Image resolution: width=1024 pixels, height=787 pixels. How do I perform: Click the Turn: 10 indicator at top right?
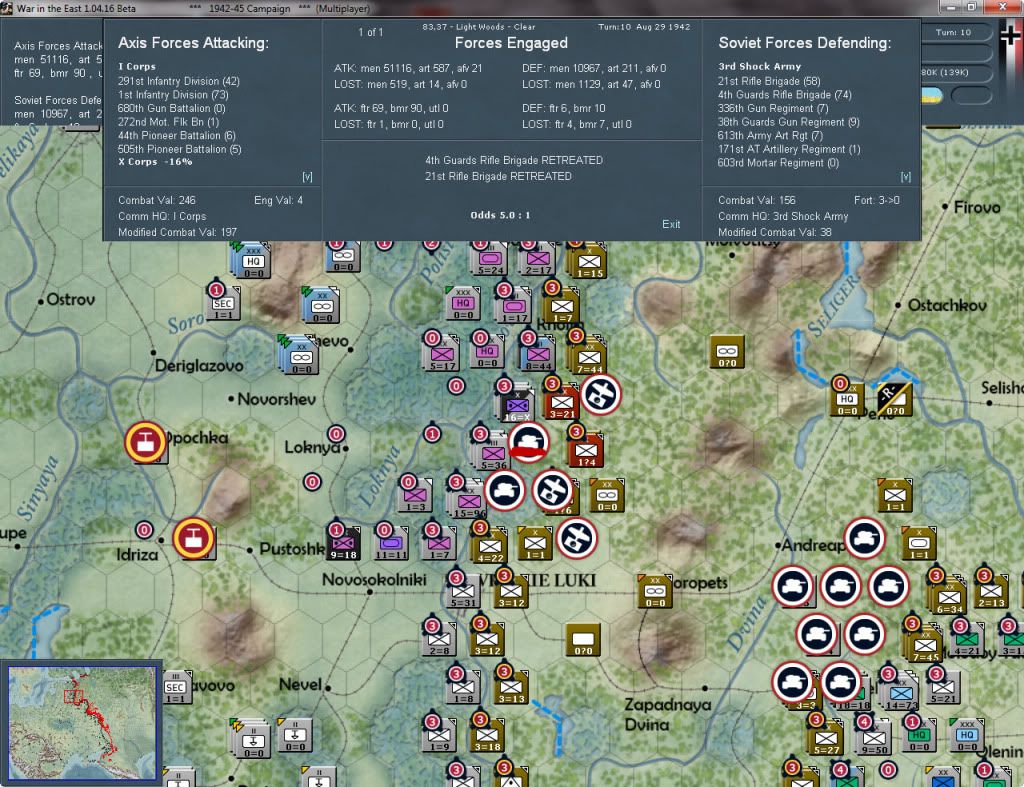tap(953, 32)
